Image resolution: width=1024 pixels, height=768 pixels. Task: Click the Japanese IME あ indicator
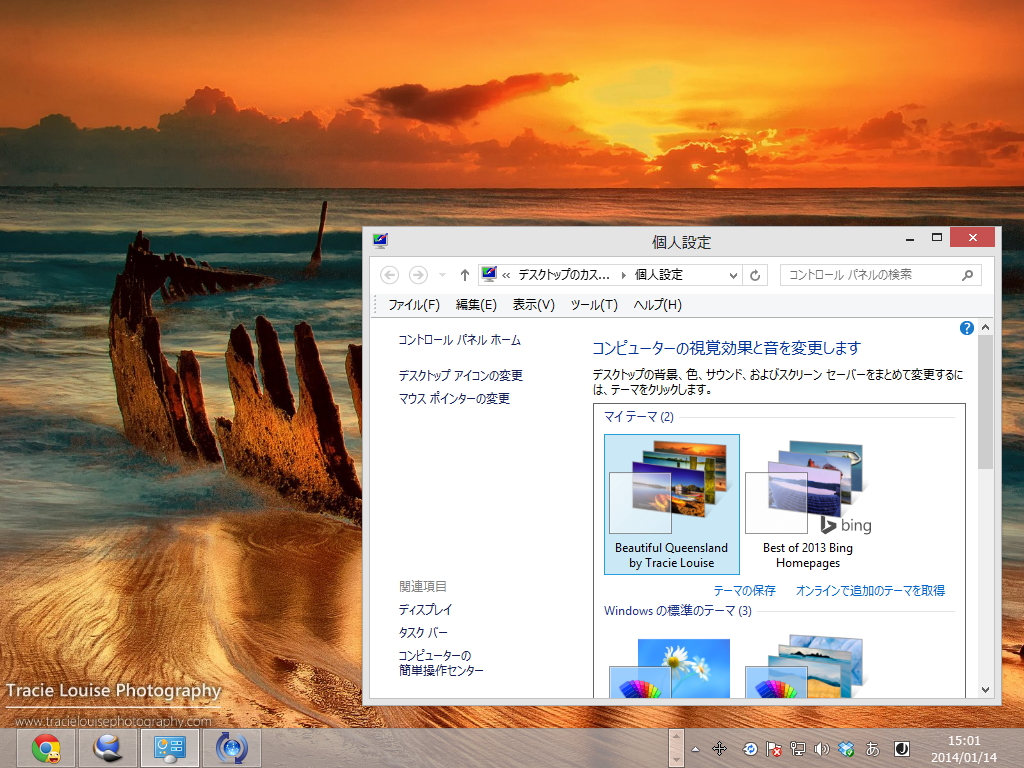[871, 749]
